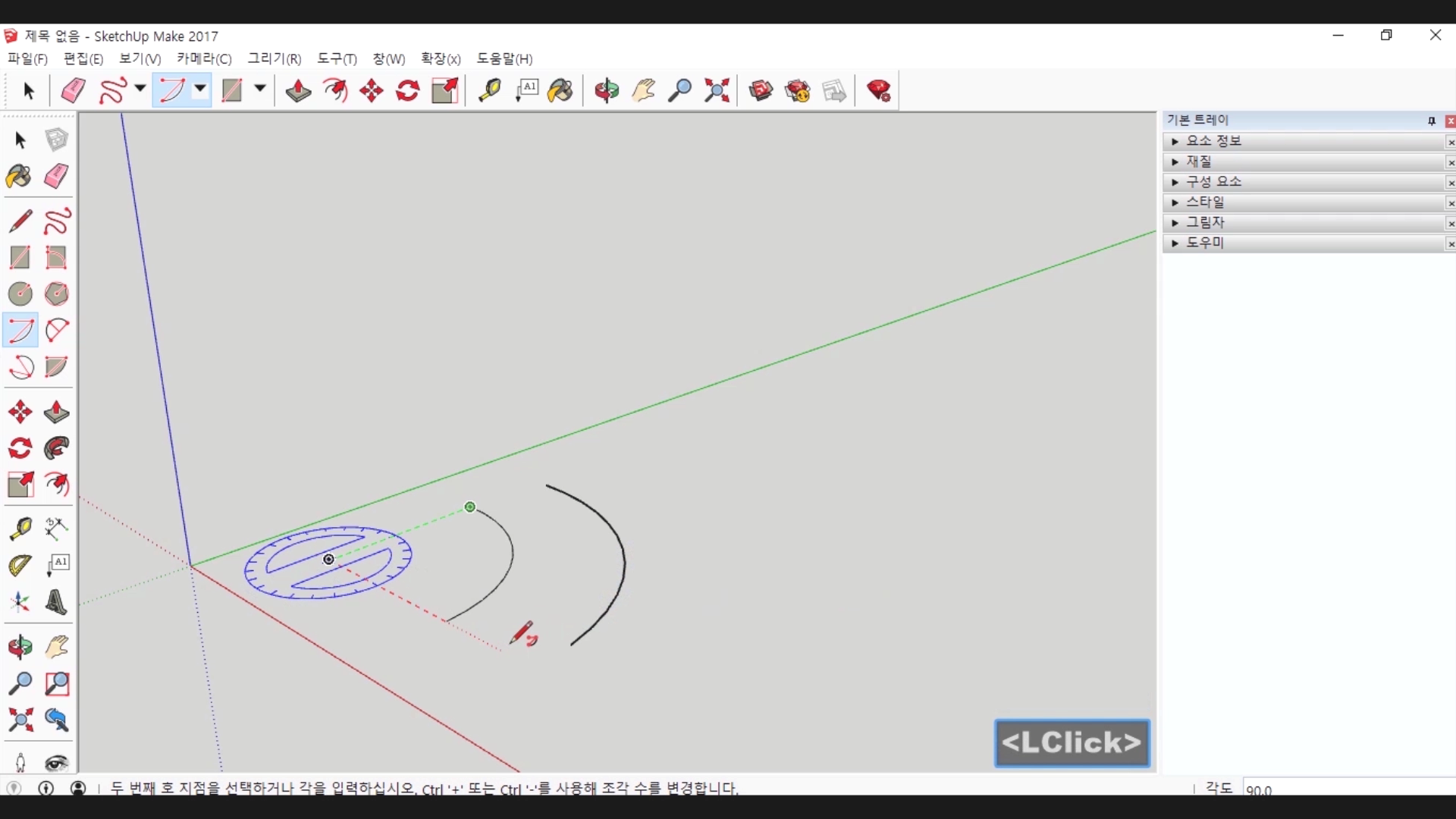Click the geo-location status icon
This screenshot has width=1456, height=819.
14,788
